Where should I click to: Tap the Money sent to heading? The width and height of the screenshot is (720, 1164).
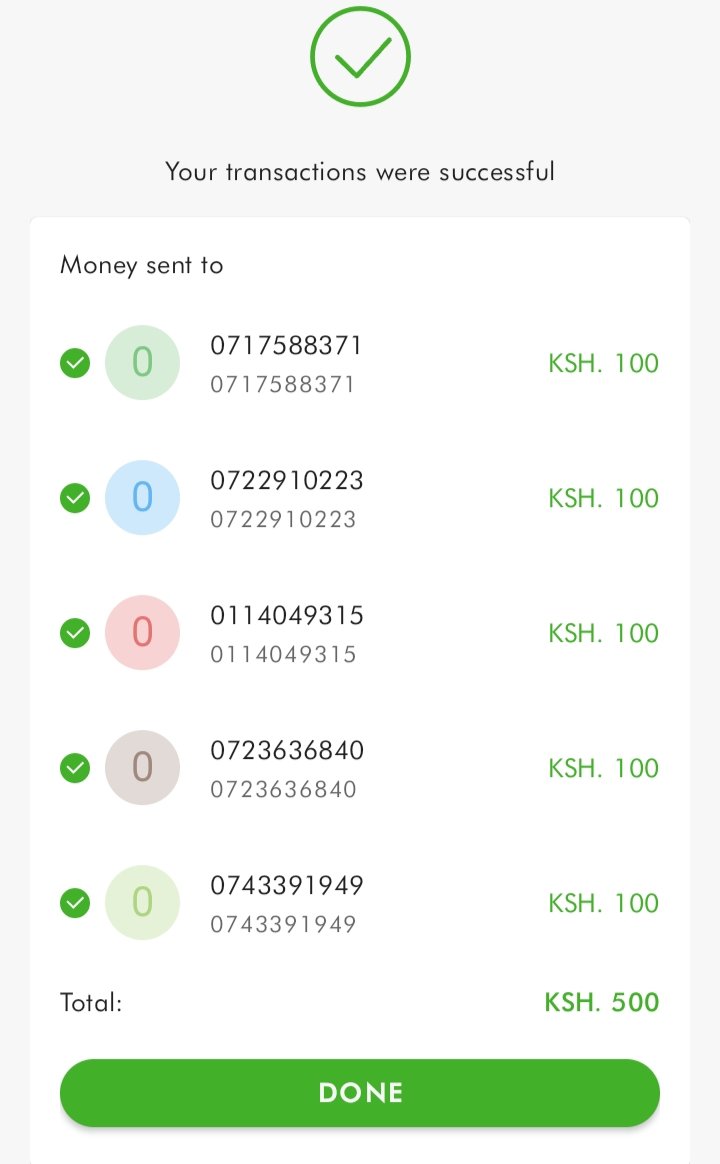click(142, 265)
